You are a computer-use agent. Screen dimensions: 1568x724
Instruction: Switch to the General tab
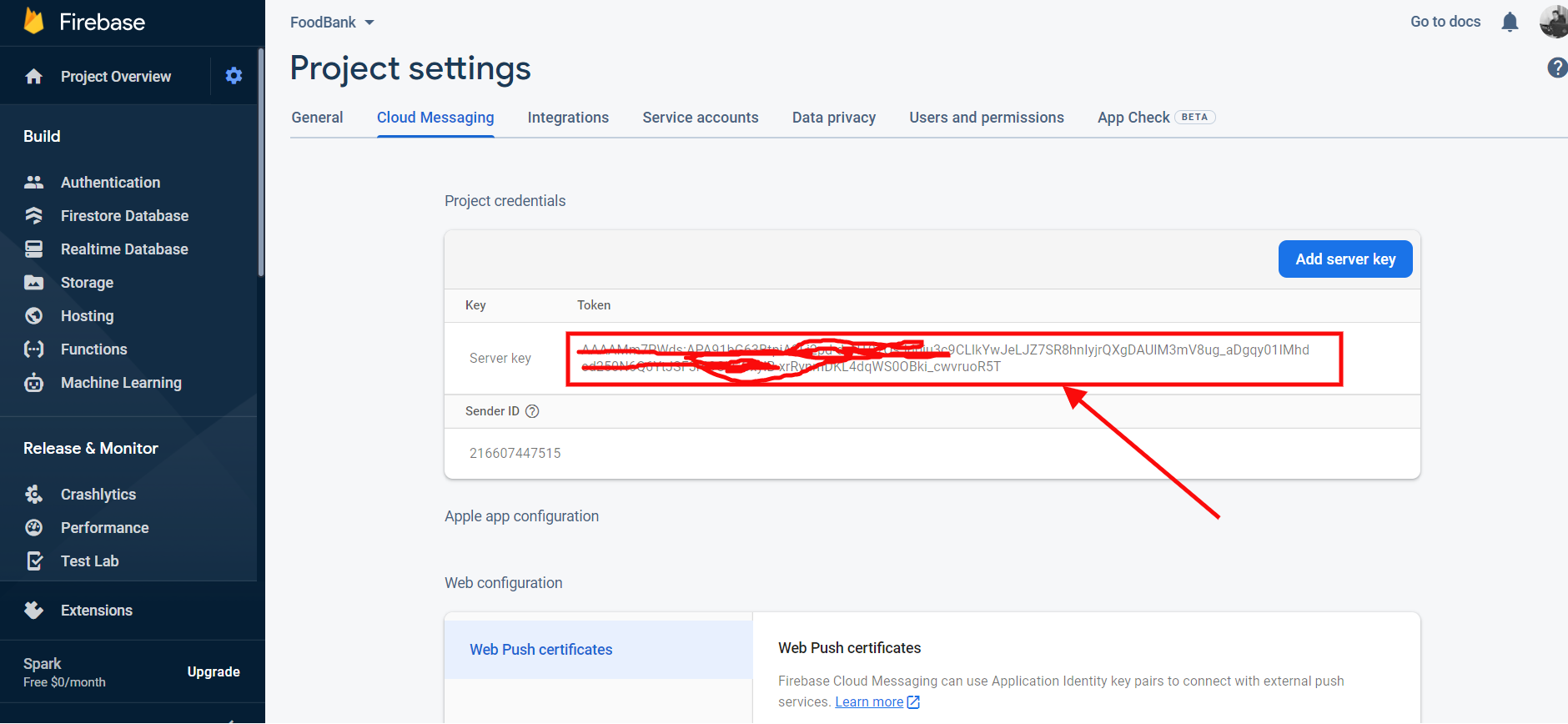[317, 118]
